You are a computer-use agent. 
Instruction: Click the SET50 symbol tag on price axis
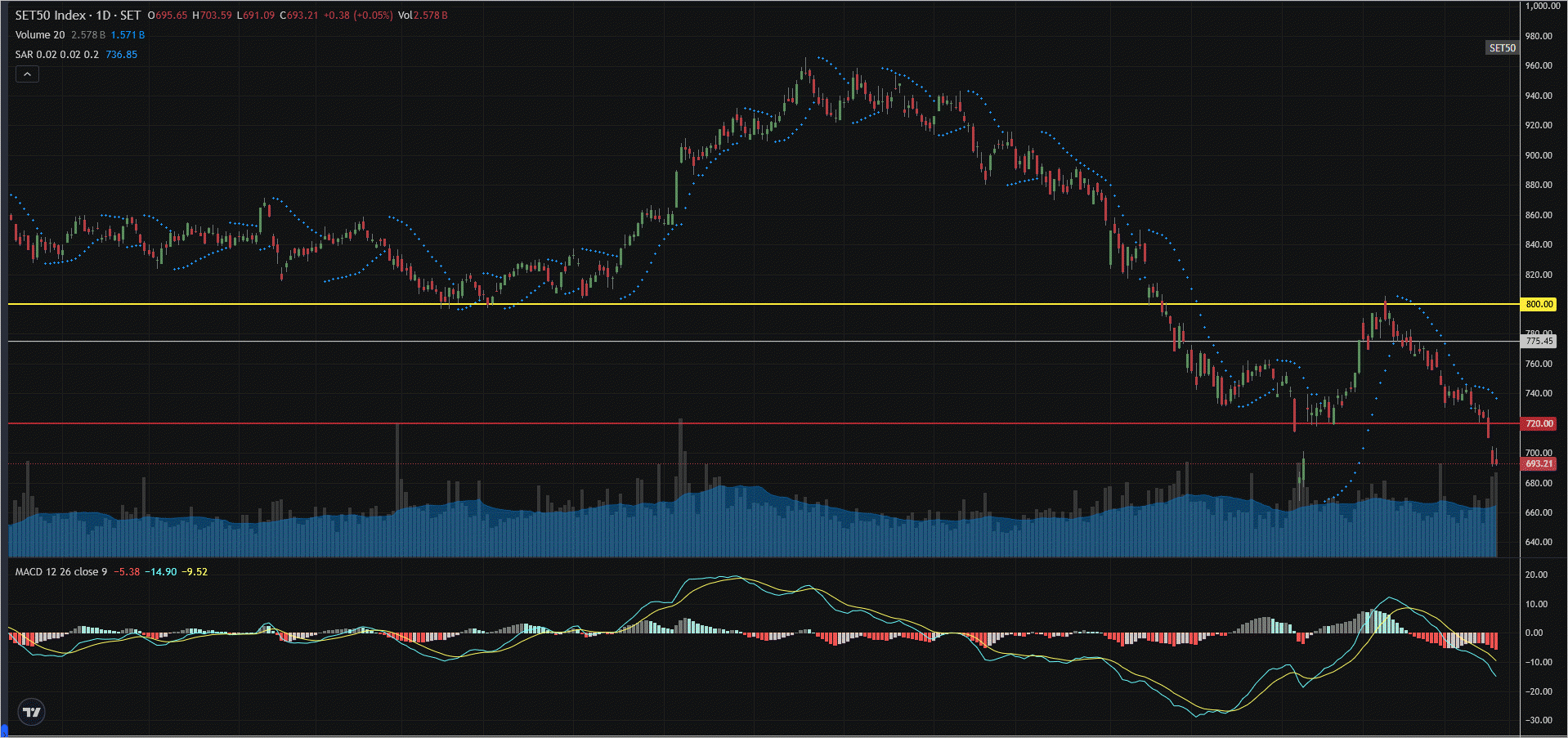(x=1502, y=47)
